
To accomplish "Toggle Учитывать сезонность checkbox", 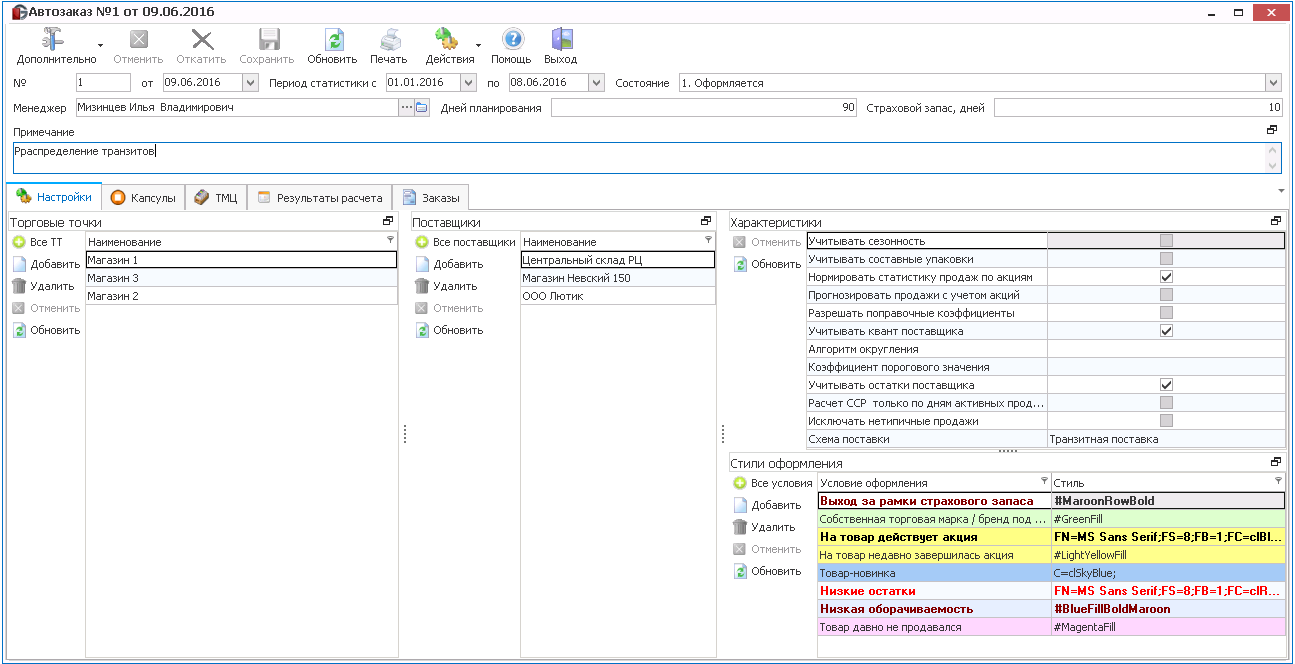I will coord(1166,241).
